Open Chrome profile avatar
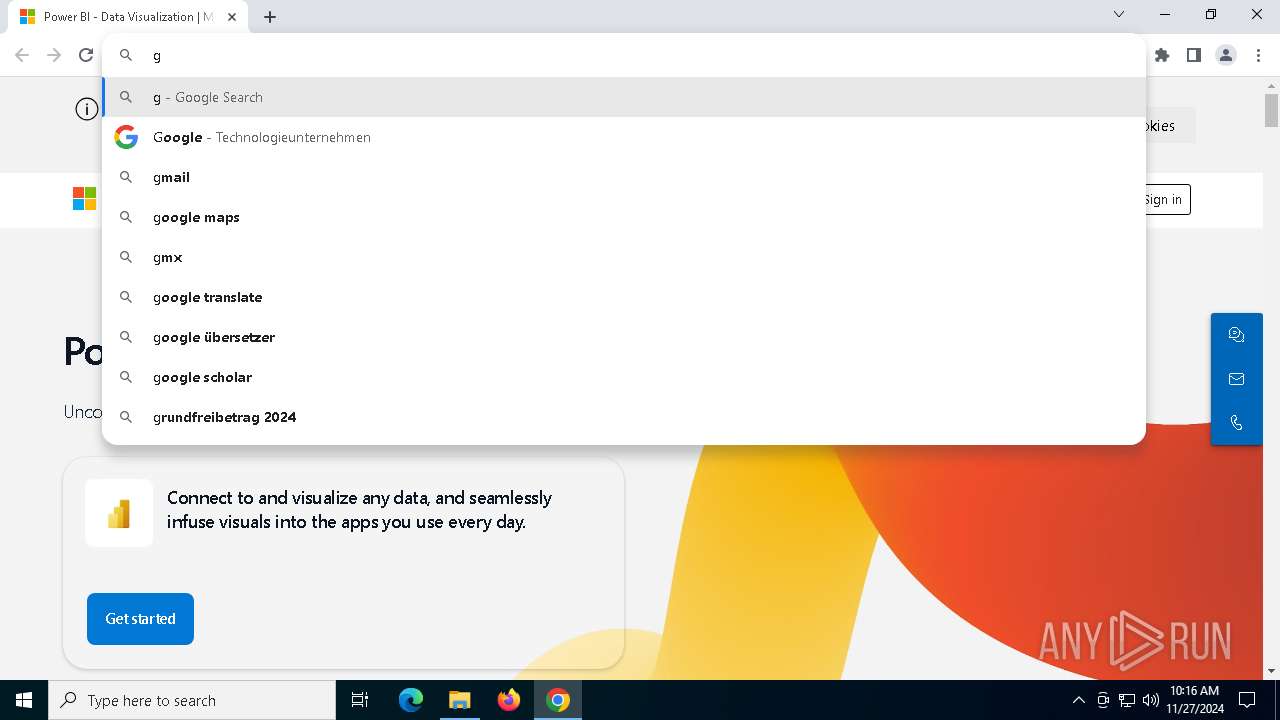Screen dimensions: 1280x720 point(1226,55)
